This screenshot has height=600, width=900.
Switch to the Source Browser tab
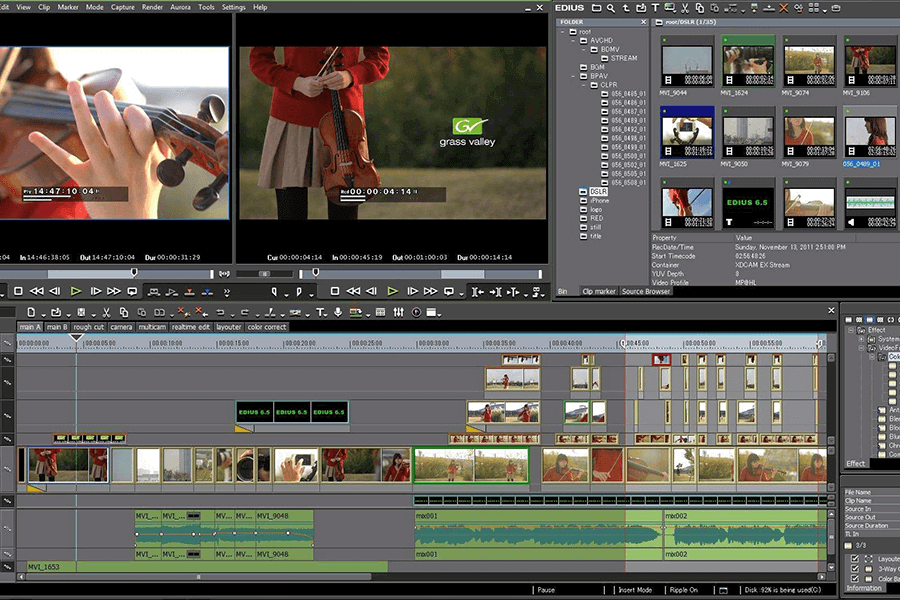[x=646, y=291]
